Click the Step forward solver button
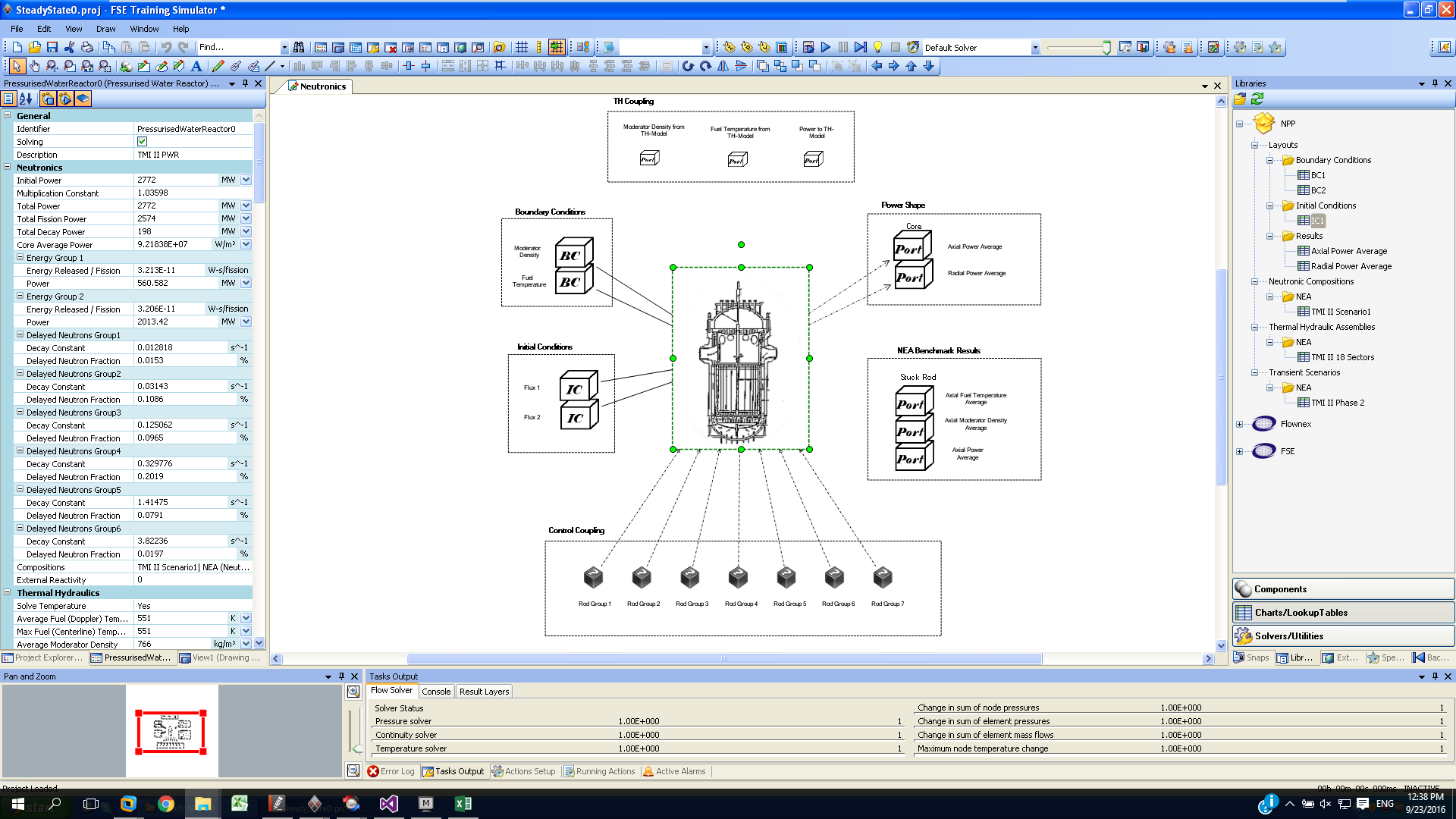 point(860,47)
